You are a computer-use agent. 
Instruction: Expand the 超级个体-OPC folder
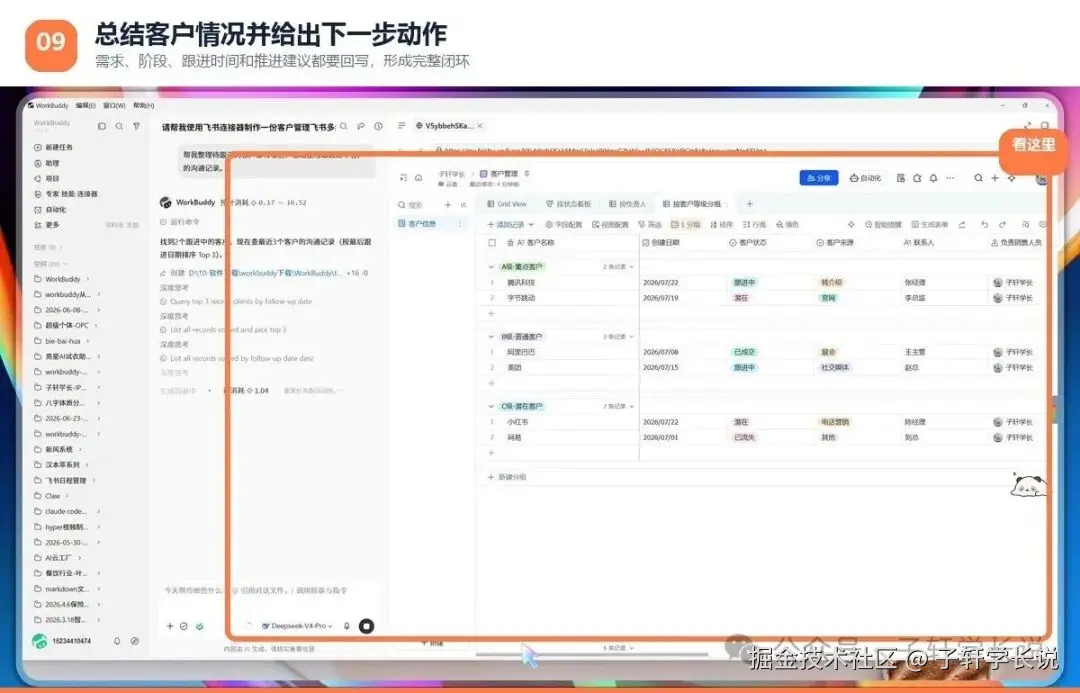(x=96, y=325)
